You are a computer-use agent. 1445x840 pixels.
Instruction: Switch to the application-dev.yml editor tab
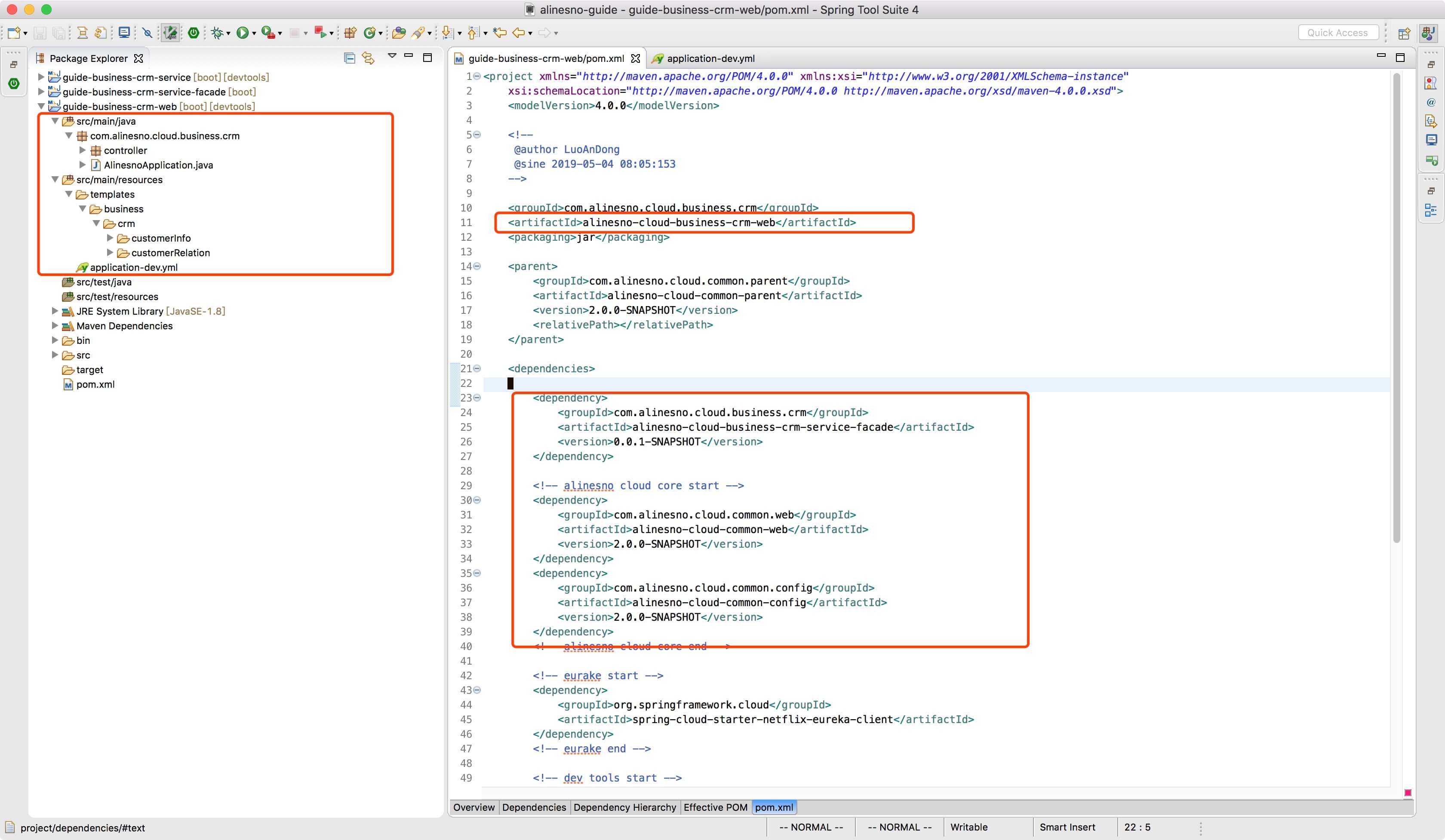tap(710, 58)
